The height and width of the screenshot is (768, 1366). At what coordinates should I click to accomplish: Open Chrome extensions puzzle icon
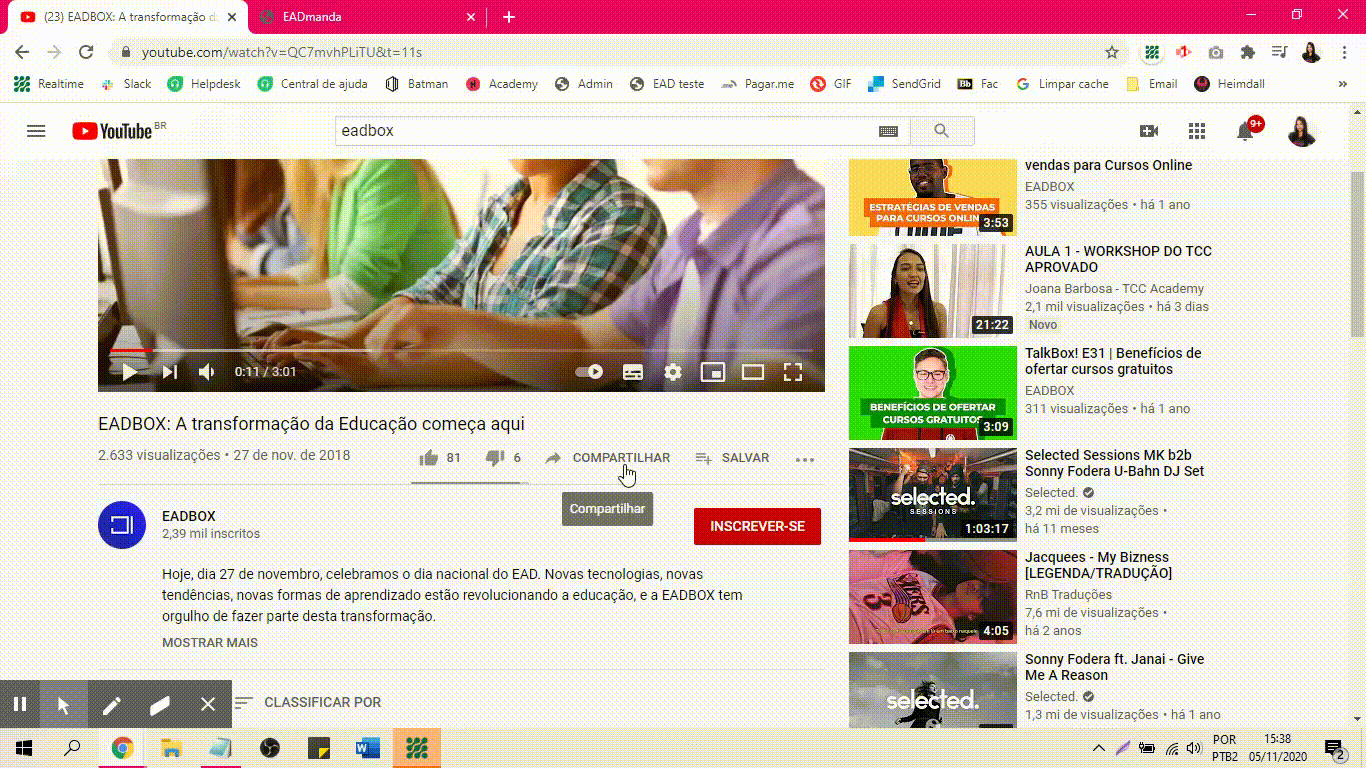[x=1247, y=52]
